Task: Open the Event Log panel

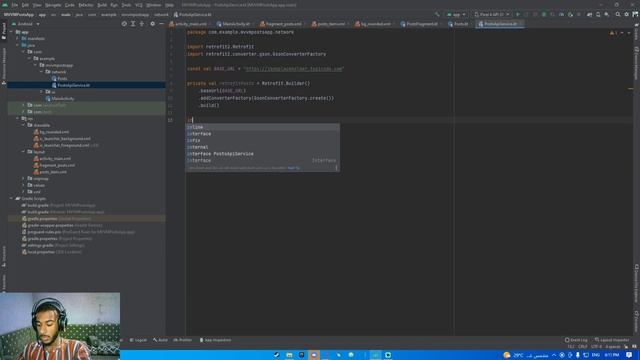Action: (x=576, y=340)
